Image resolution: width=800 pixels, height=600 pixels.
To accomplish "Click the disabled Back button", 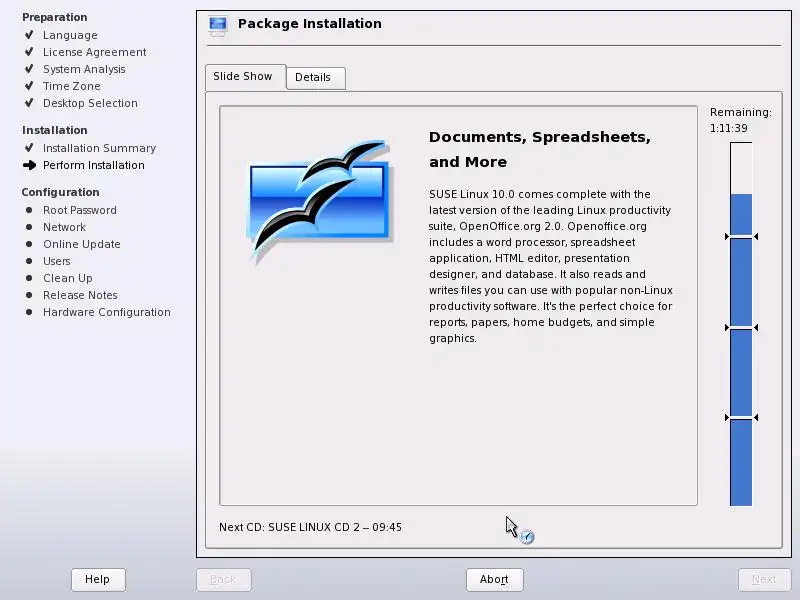I will pyautogui.click(x=223, y=580).
